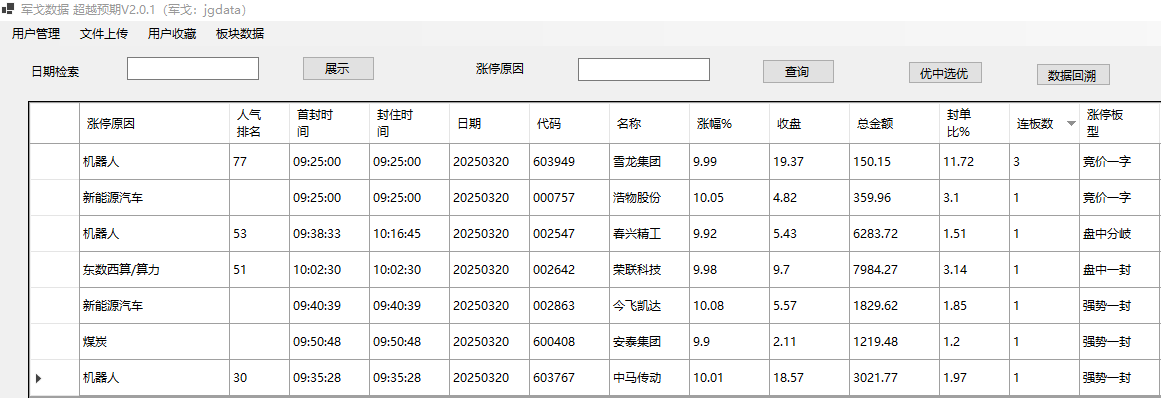This screenshot has width=1161, height=398.
Task: Click stock code 002547
Action: (569, 234)
